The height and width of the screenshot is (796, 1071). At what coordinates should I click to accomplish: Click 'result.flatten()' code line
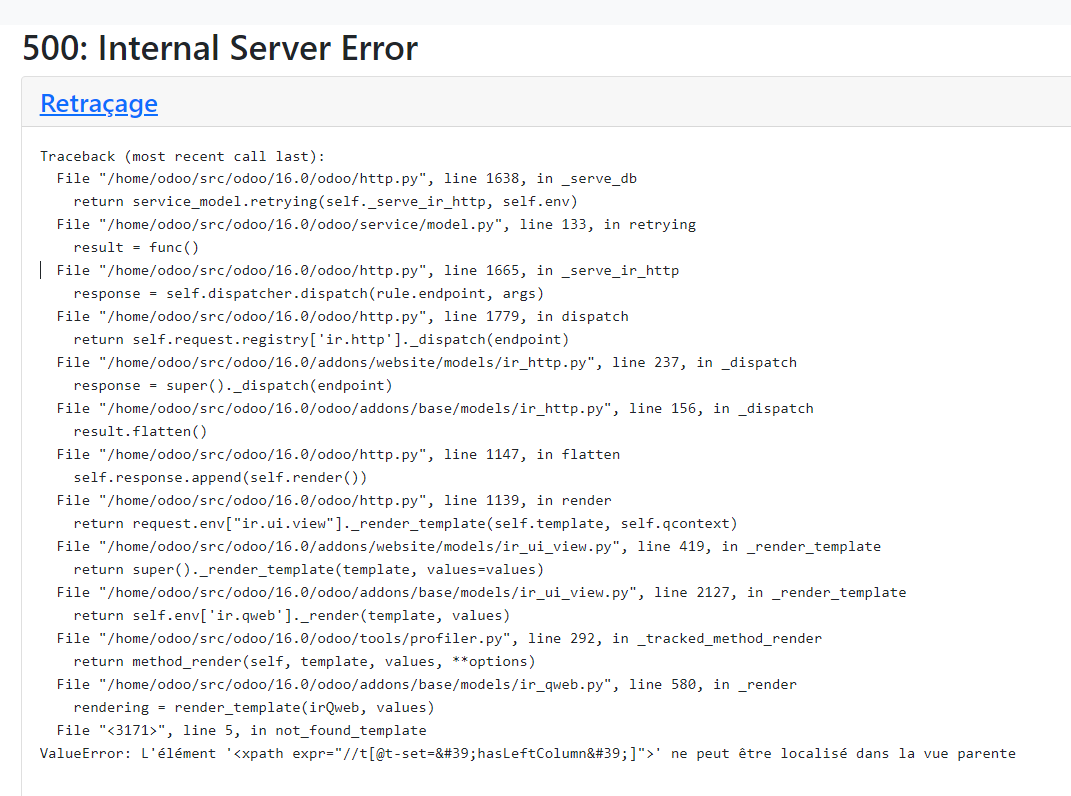click(x=140, y=432)
